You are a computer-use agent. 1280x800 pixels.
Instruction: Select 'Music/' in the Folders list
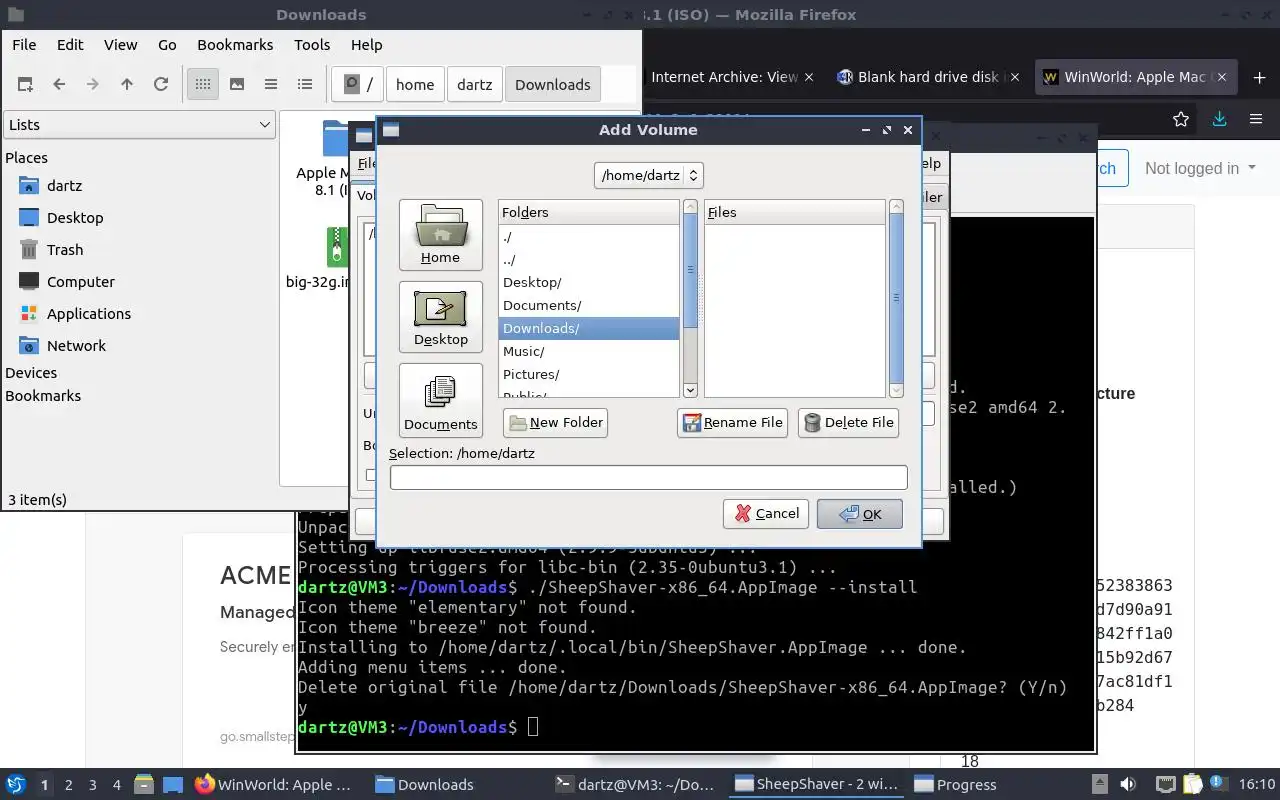(588, 352)
